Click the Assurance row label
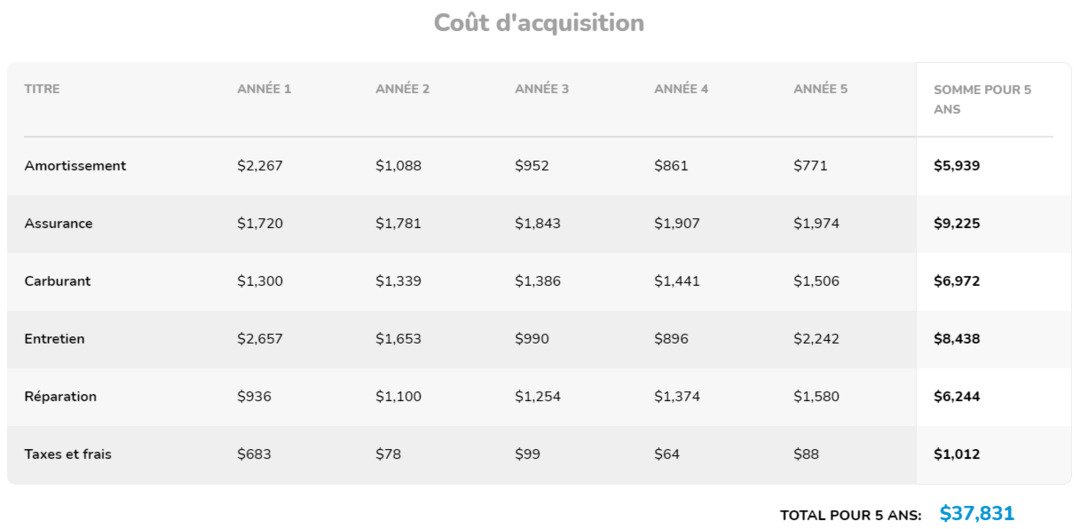1080x529 pixels. [58, 224]
